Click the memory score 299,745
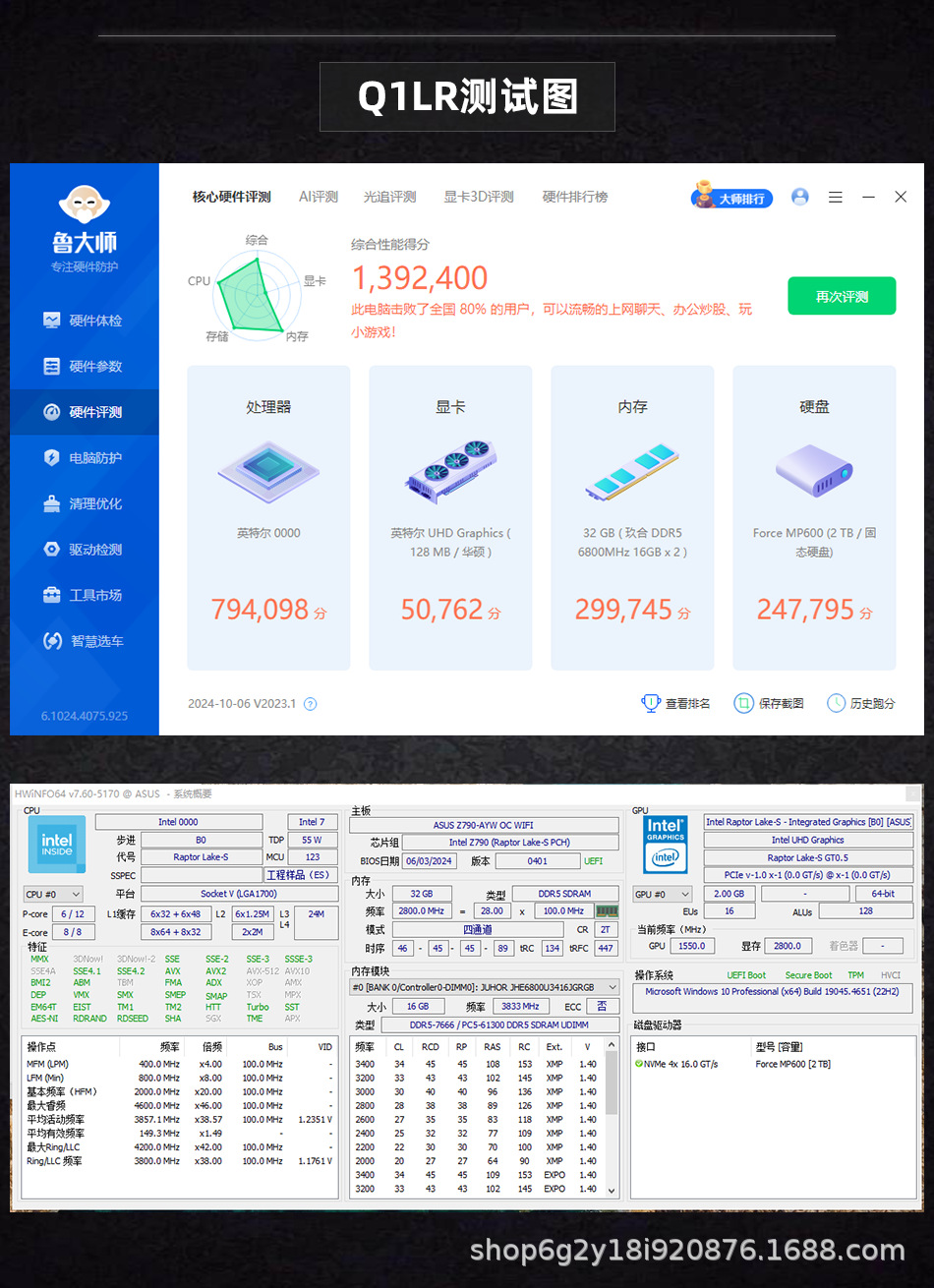This screenshot has width=934, height=1288. (x=623, y=610)
